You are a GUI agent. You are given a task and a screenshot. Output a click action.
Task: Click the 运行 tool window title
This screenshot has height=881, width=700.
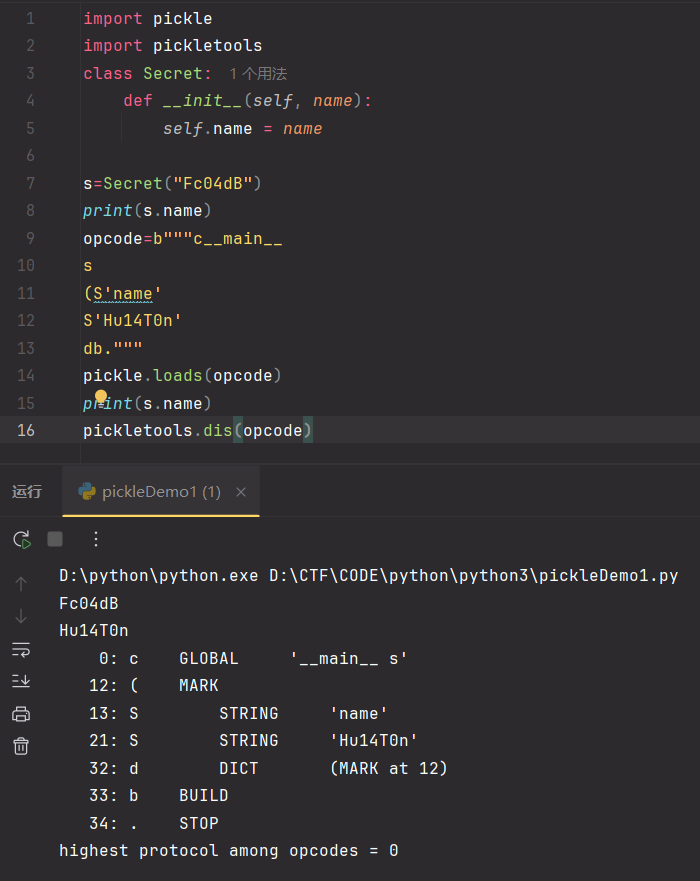pyautogui.click(x=27, y=492)
